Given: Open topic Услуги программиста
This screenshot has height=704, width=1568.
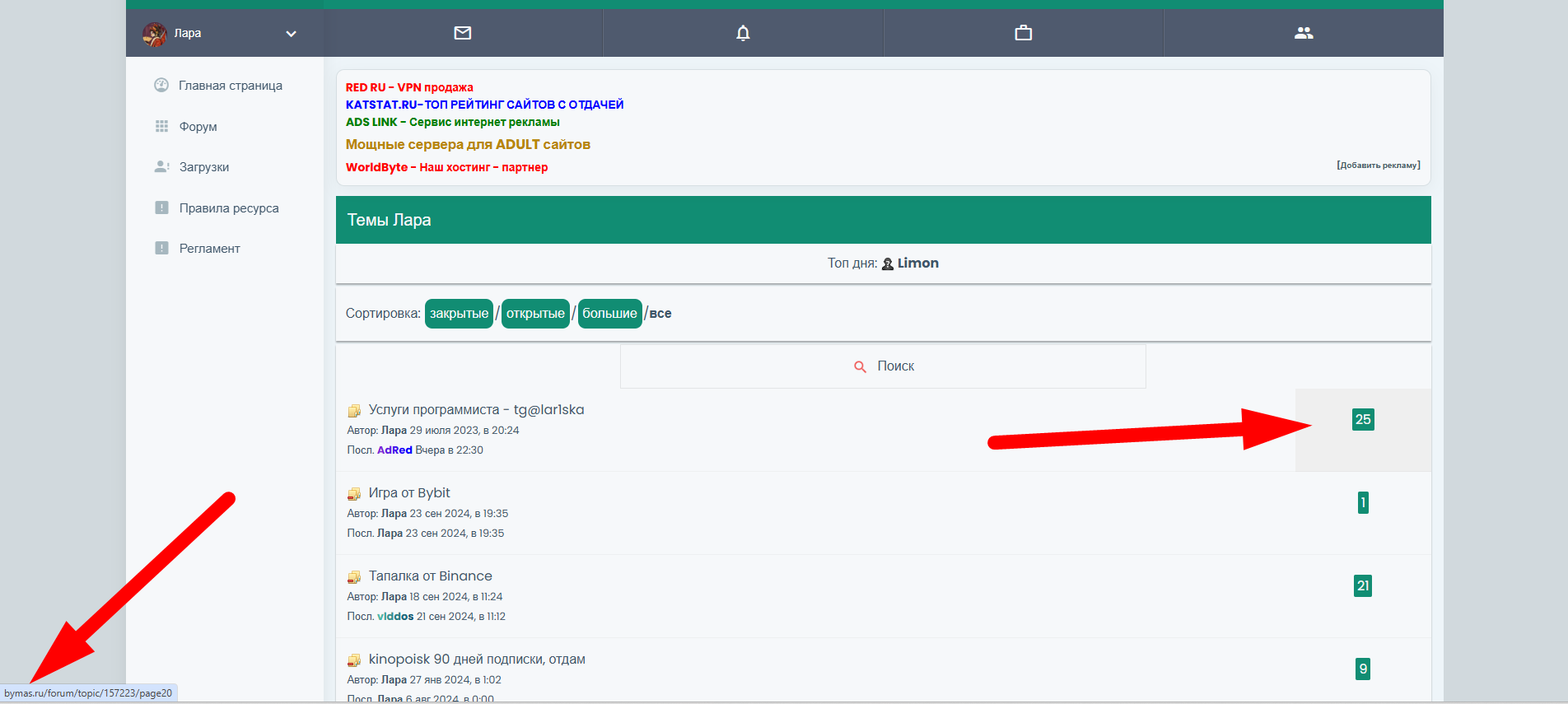Looking at the screenshot, I should pos(476,410).
